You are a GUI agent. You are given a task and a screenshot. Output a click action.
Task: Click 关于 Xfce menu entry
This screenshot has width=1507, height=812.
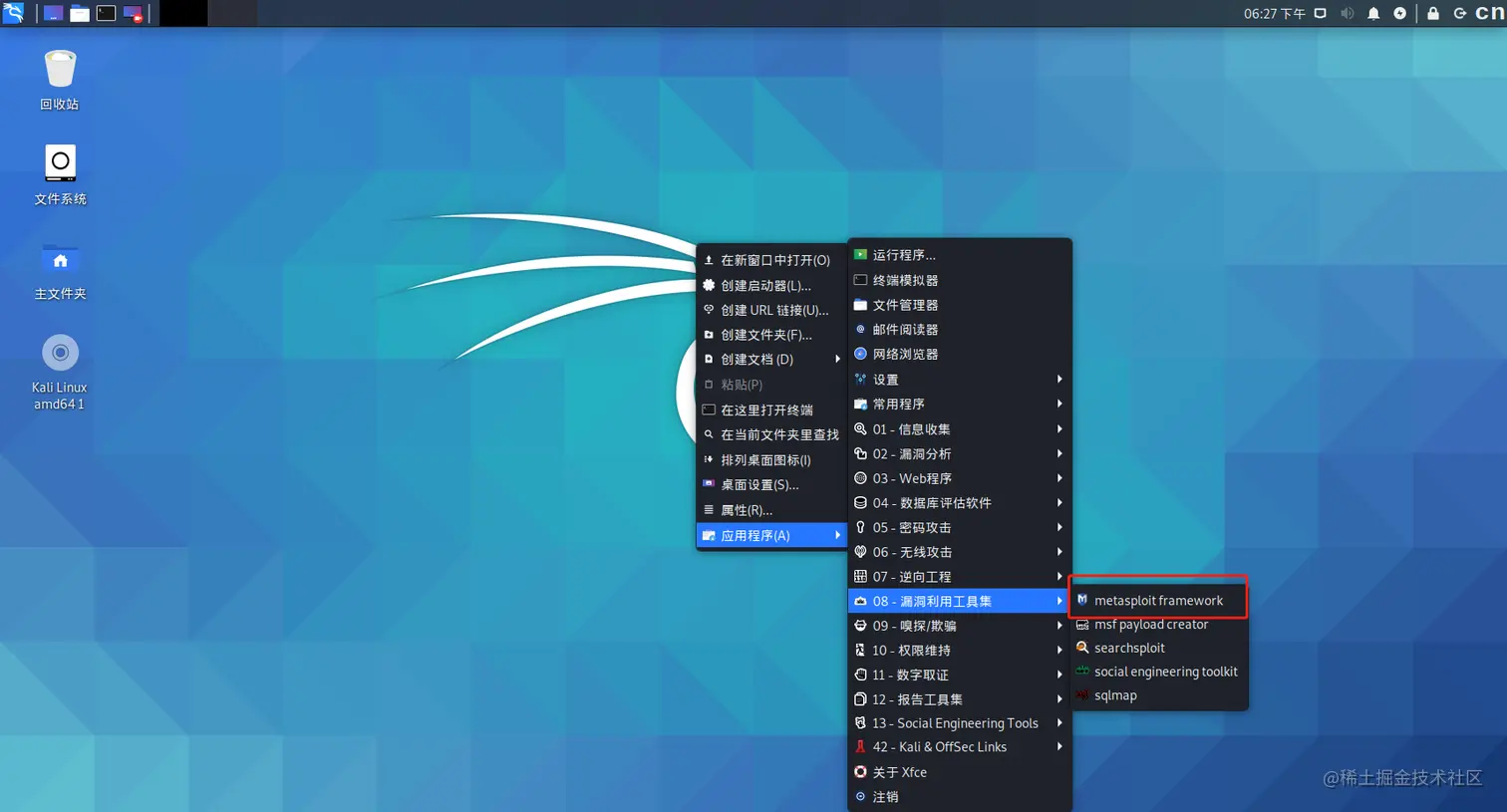(960, 772)
